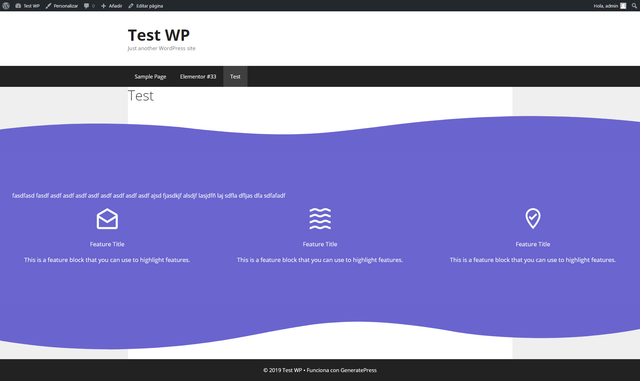Go to Sample Page in navigation
This screenshot has width=640, height=381.
(150, 76)
